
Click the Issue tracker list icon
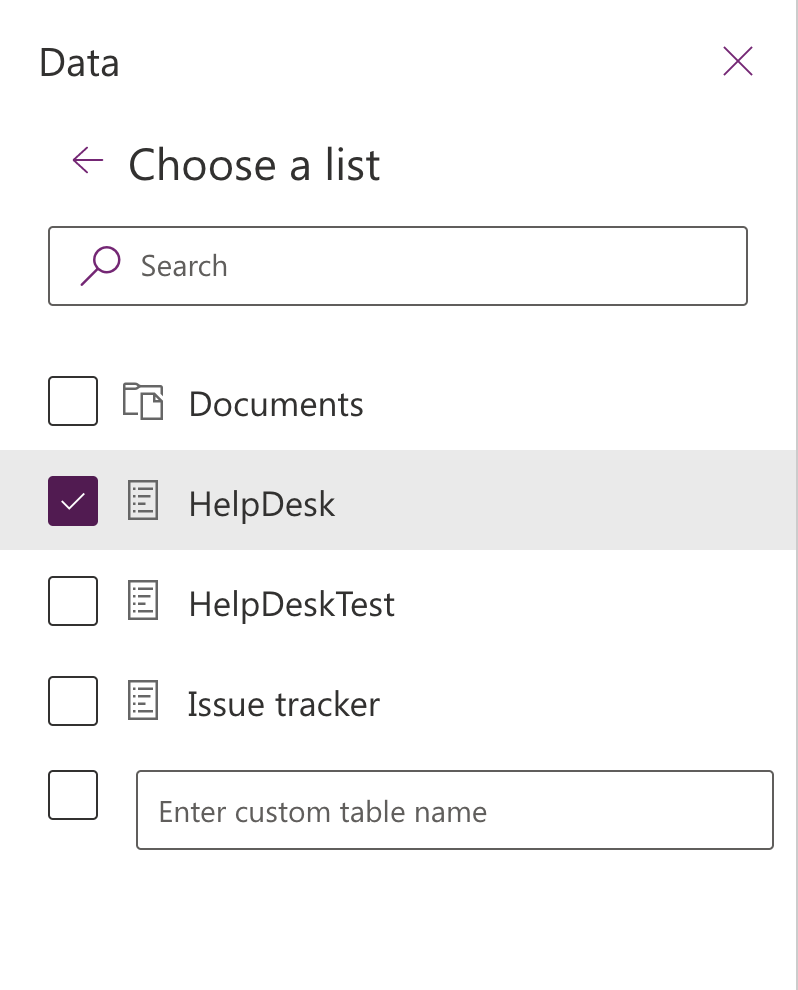point(143,700)
